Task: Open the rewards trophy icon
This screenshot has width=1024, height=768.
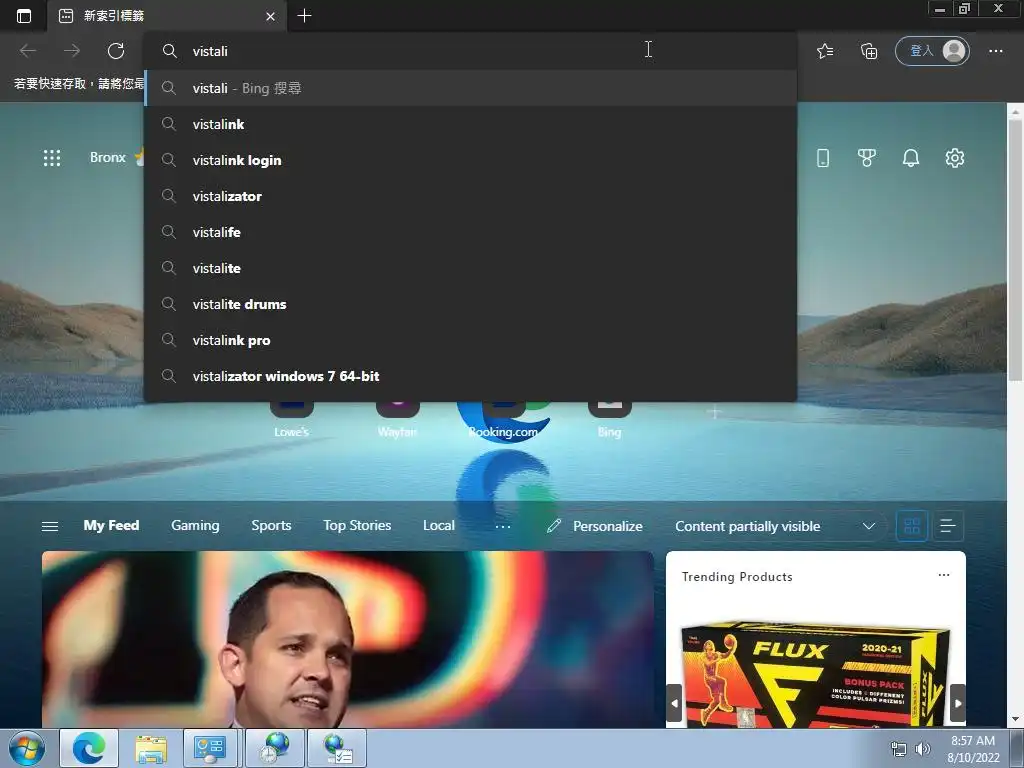Action: (x=867, y=158)
